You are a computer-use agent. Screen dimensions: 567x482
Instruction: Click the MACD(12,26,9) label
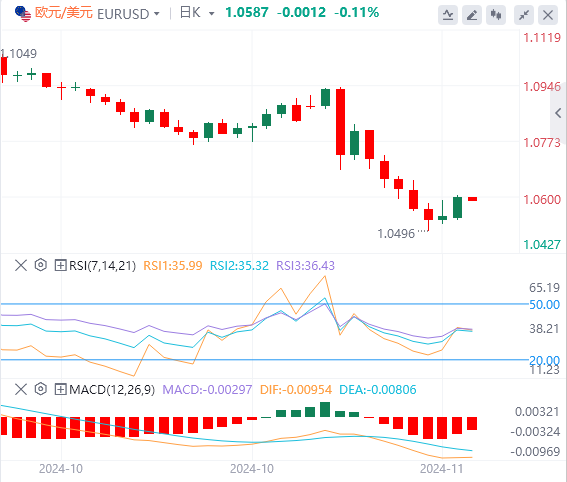(112, 390)
